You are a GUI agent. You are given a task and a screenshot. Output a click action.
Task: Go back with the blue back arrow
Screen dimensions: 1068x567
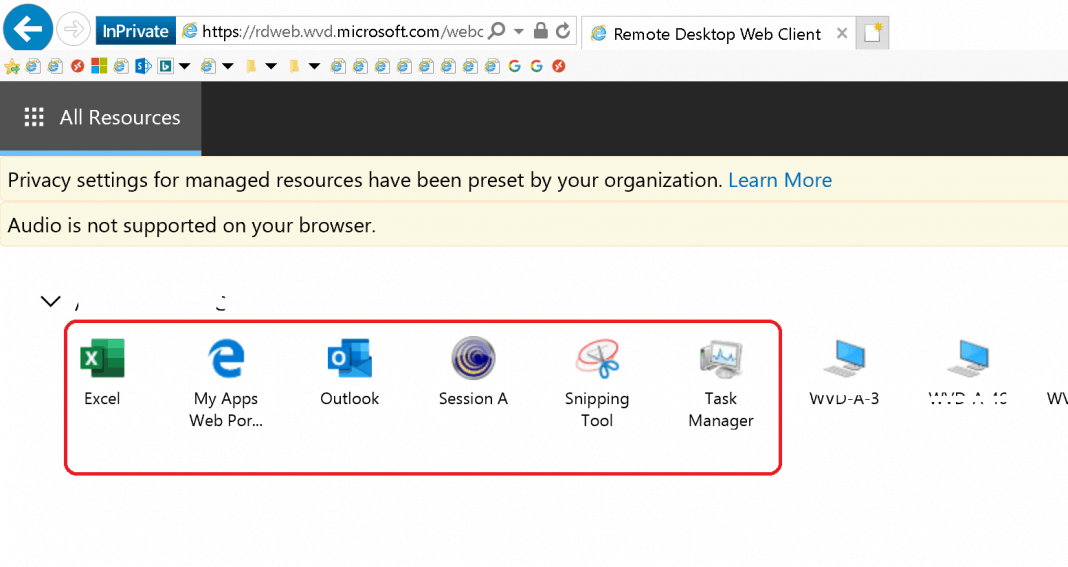pos(27,29)
